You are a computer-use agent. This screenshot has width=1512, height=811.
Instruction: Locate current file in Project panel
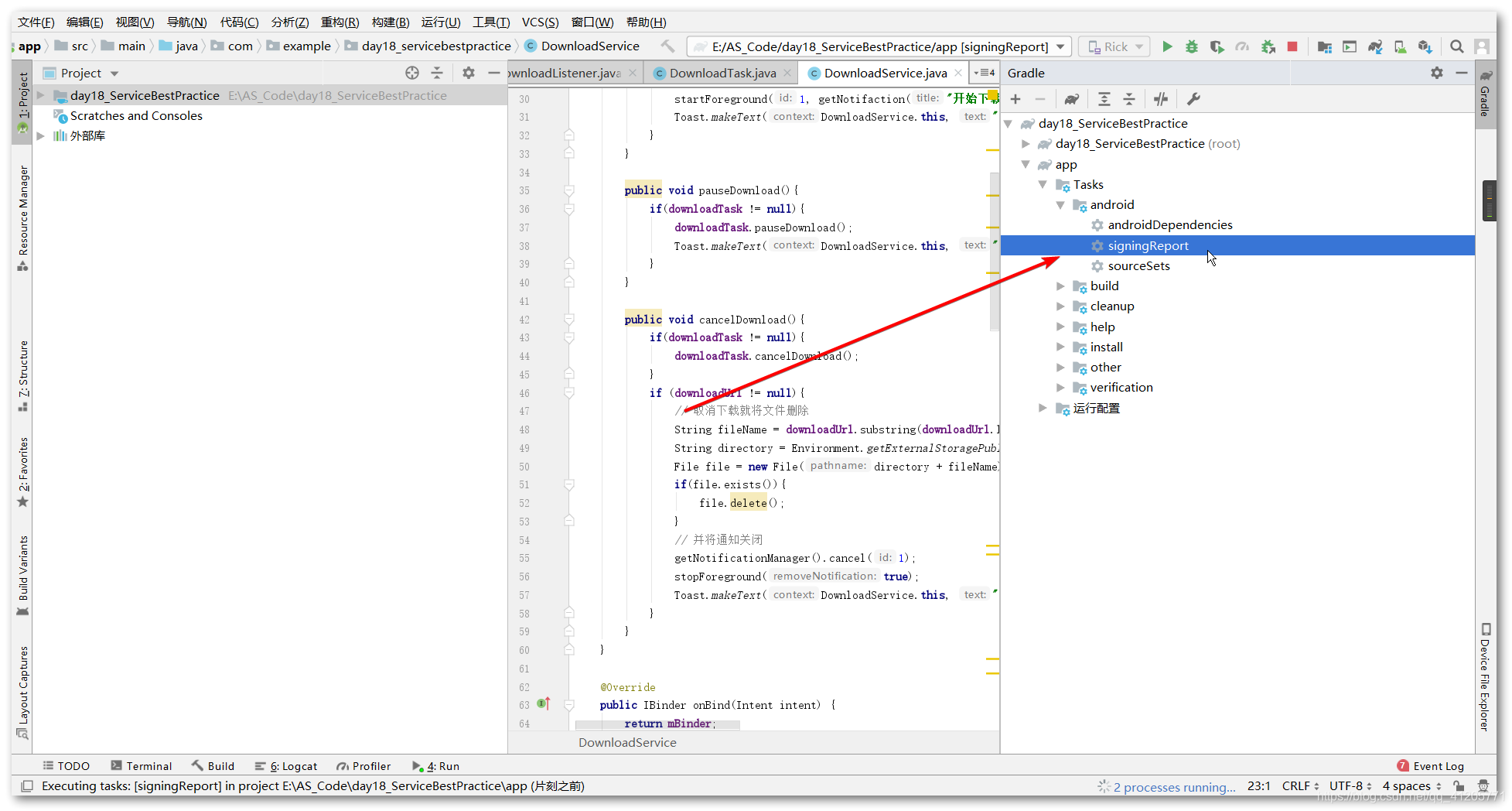(412, 73)
